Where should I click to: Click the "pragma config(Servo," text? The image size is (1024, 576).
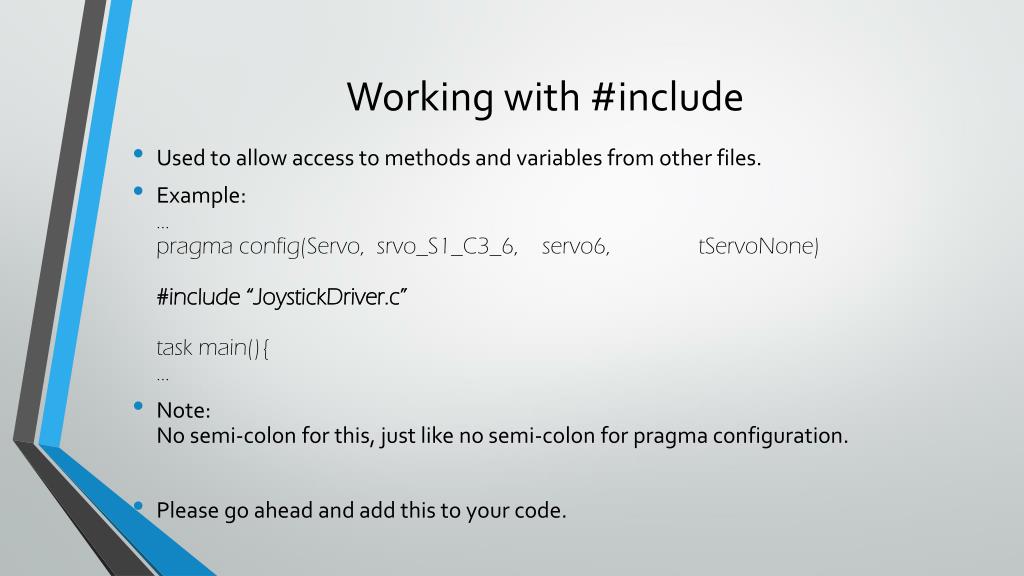point(260,247)
